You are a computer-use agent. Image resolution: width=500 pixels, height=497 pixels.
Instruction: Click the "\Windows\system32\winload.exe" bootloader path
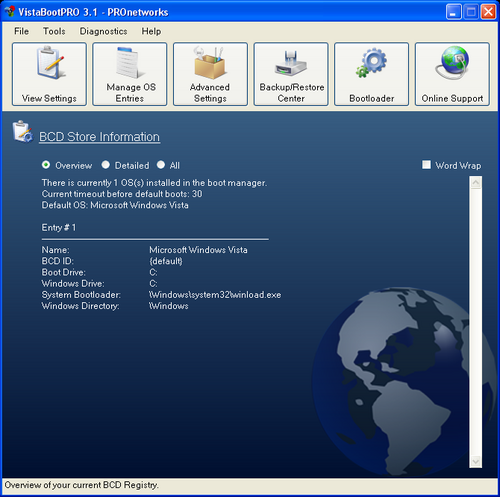pos(215,295)
